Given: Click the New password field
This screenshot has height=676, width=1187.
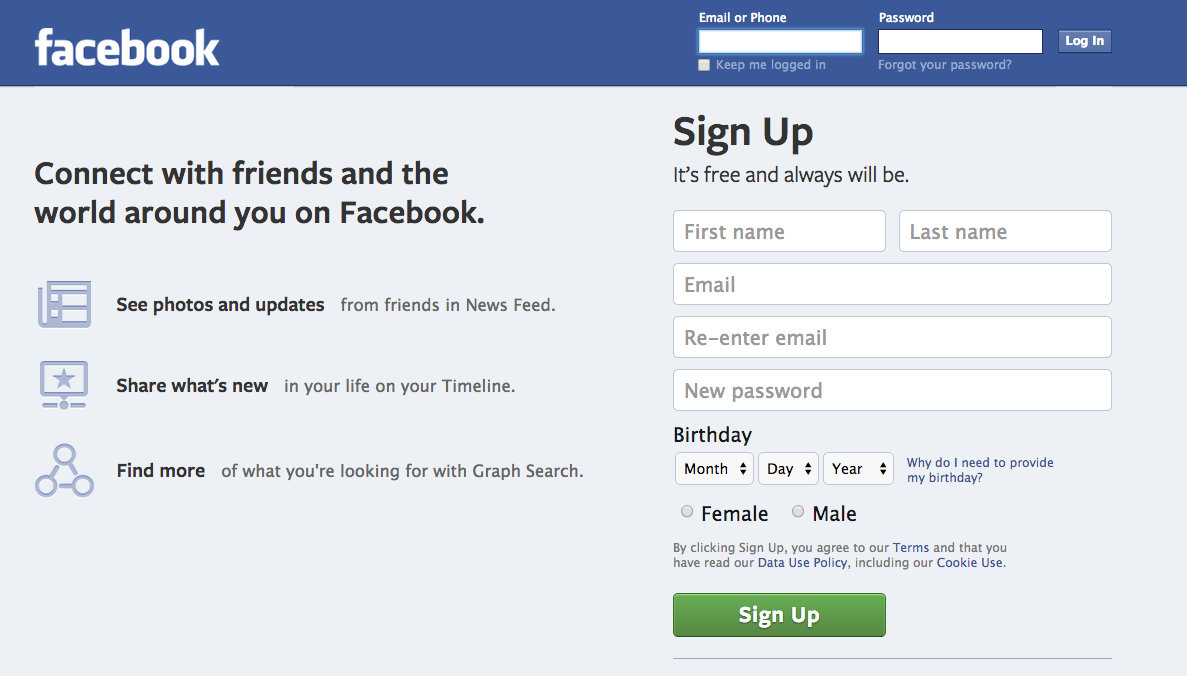Looking at the screenshot, I should (x=891, y=390).
